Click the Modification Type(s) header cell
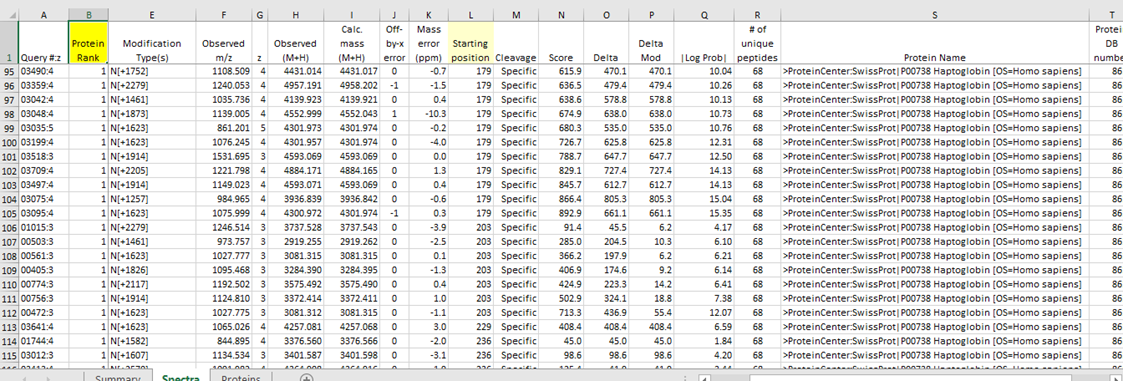 coord(152,43)
